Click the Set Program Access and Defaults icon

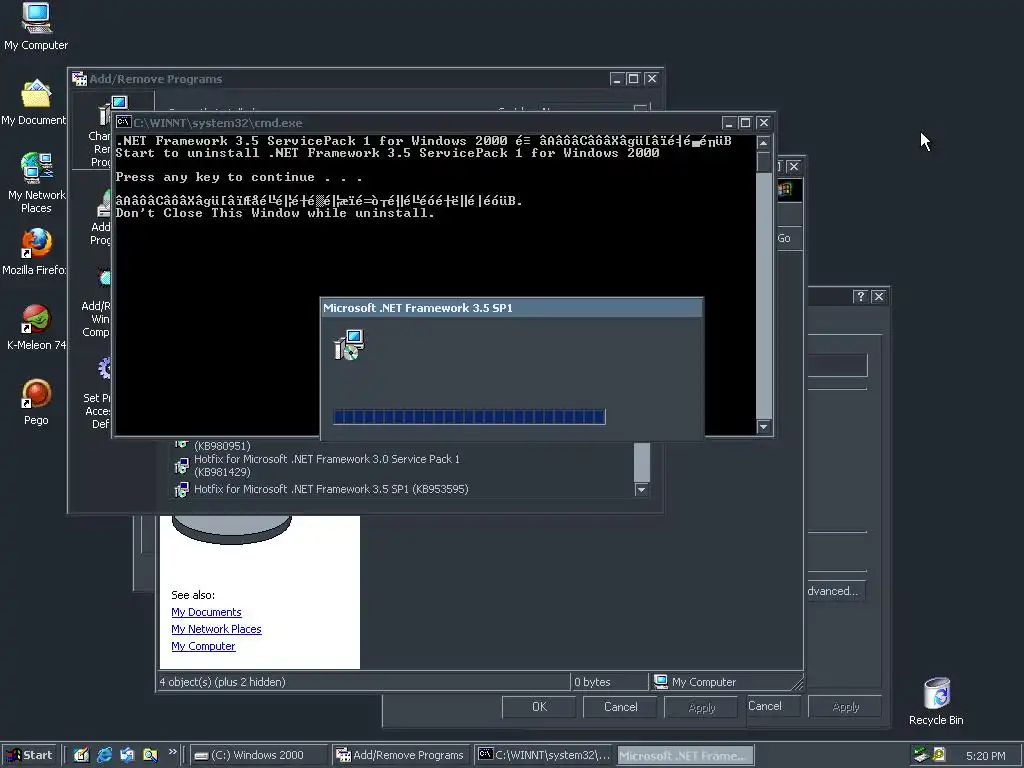[x=104, y=369]
